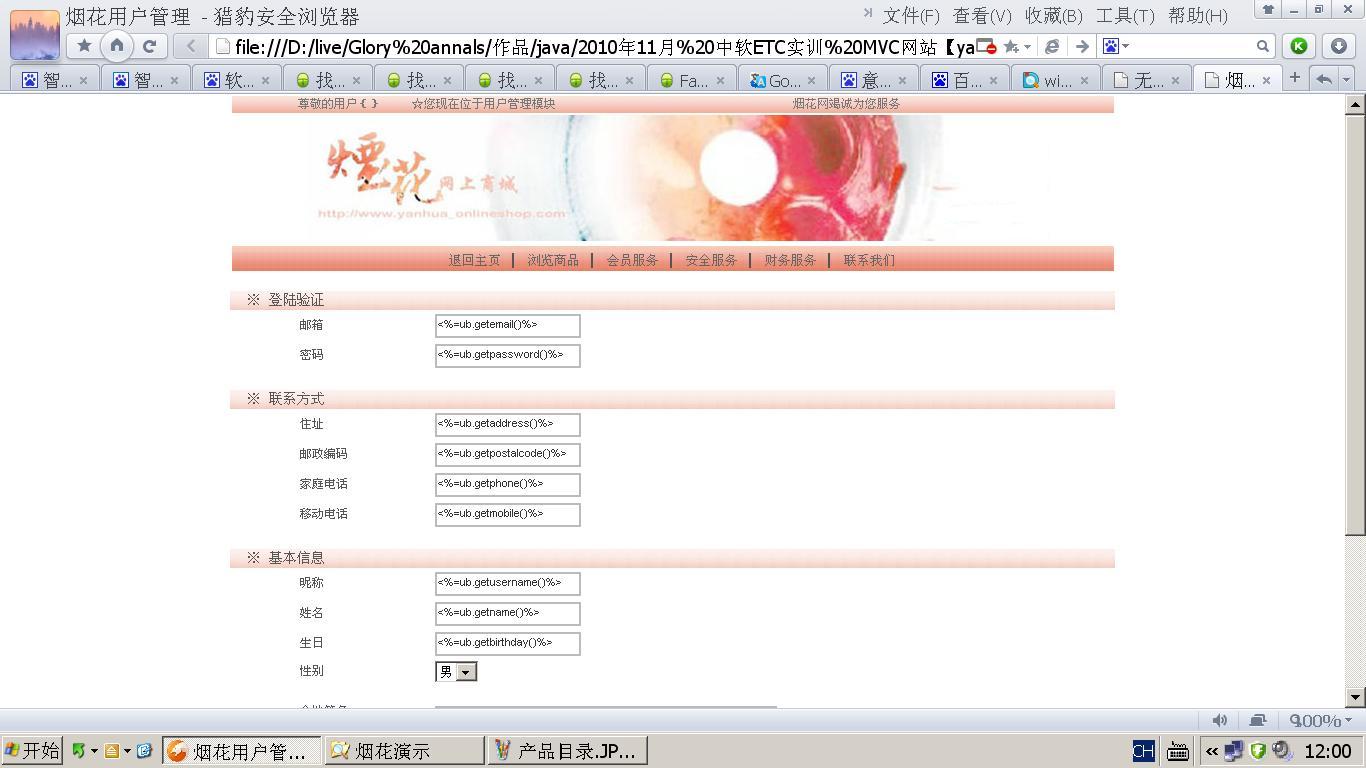Image resolution: width=1366 pixels, height=768 pixels.
Task: Open the 收藏(B) menu
Action: (1054, 16)
